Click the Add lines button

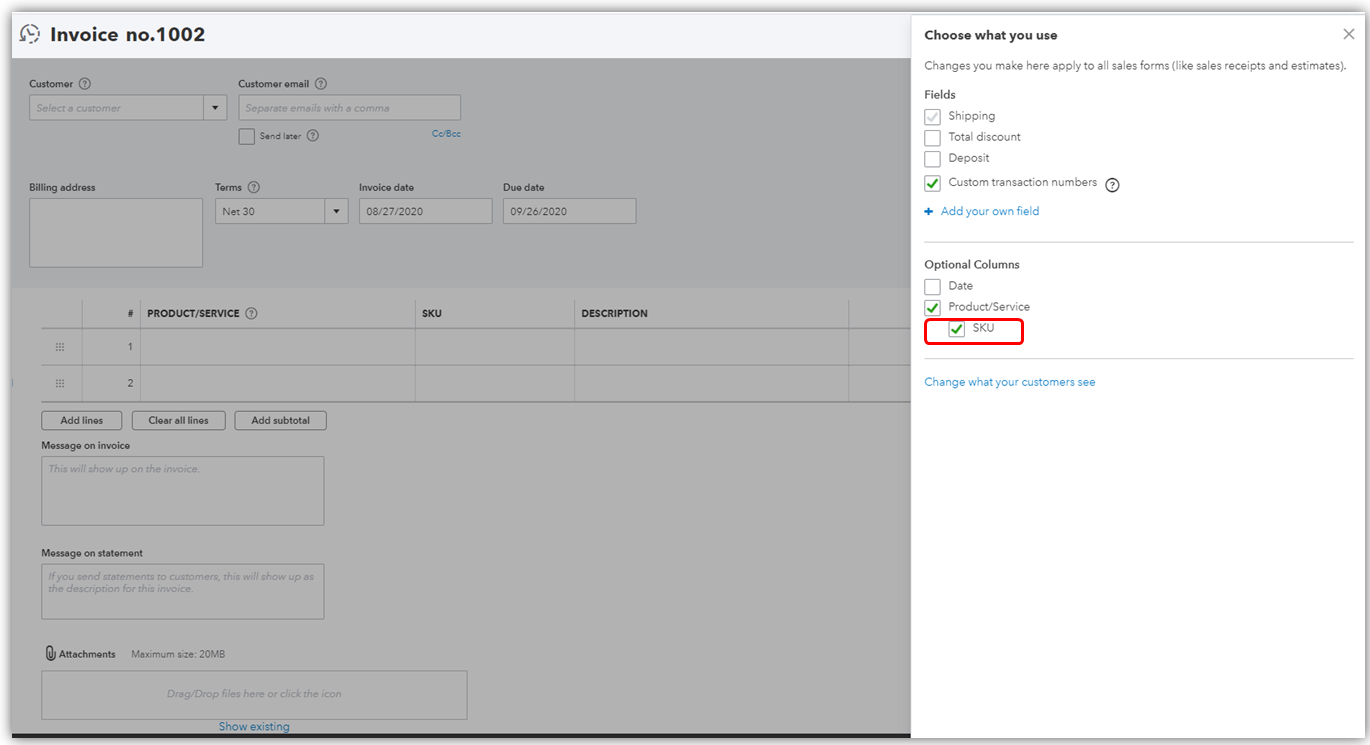pos(82,421)
